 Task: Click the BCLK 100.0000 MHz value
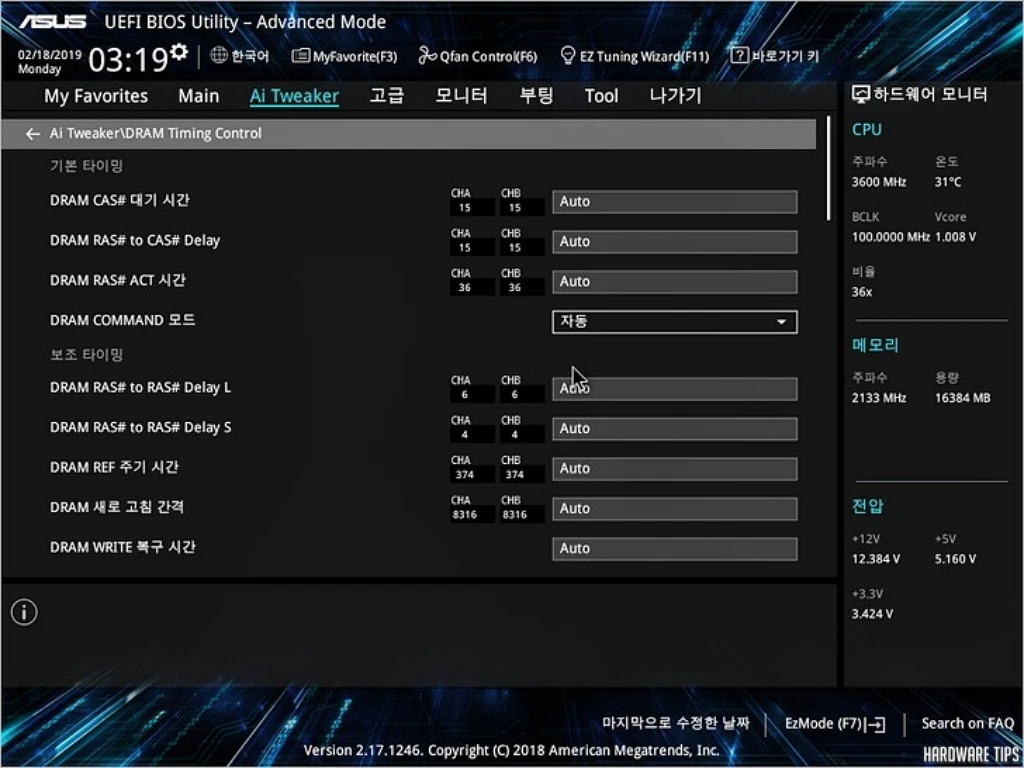point(891,237)
